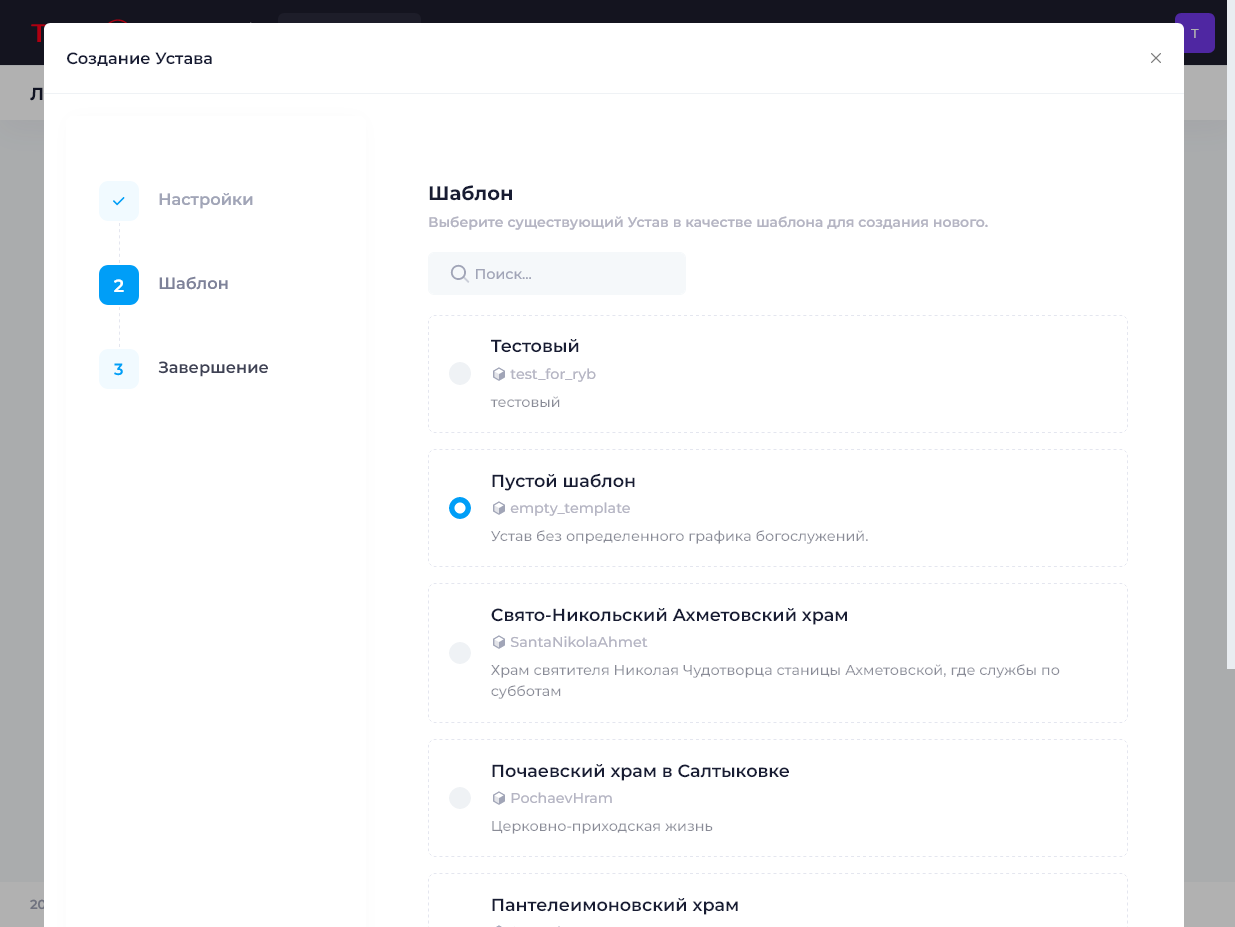The height and width of the screenshot is (927, 1235).
Task: Click the test_for_ryb identifier text
Action: point(553,374)
